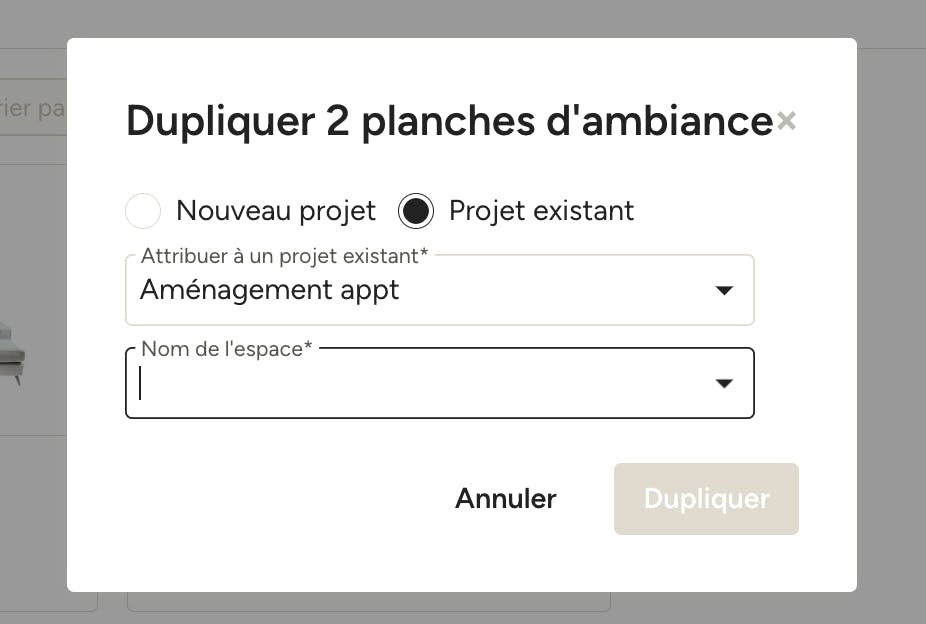The image size is (926, 624).
Task: Click the Dupliquer button
Action: point(706,499)
